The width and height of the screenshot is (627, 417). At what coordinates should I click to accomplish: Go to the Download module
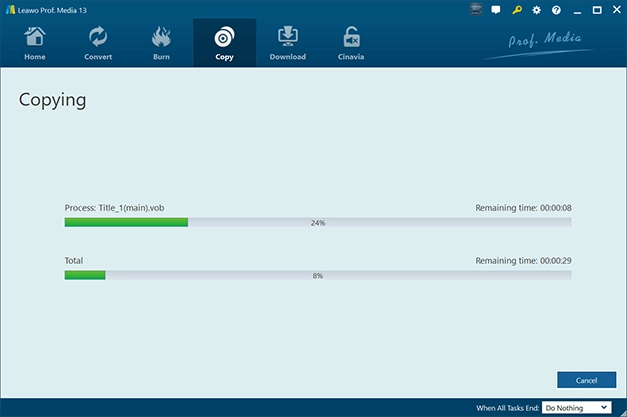click(x=287, y=43)
